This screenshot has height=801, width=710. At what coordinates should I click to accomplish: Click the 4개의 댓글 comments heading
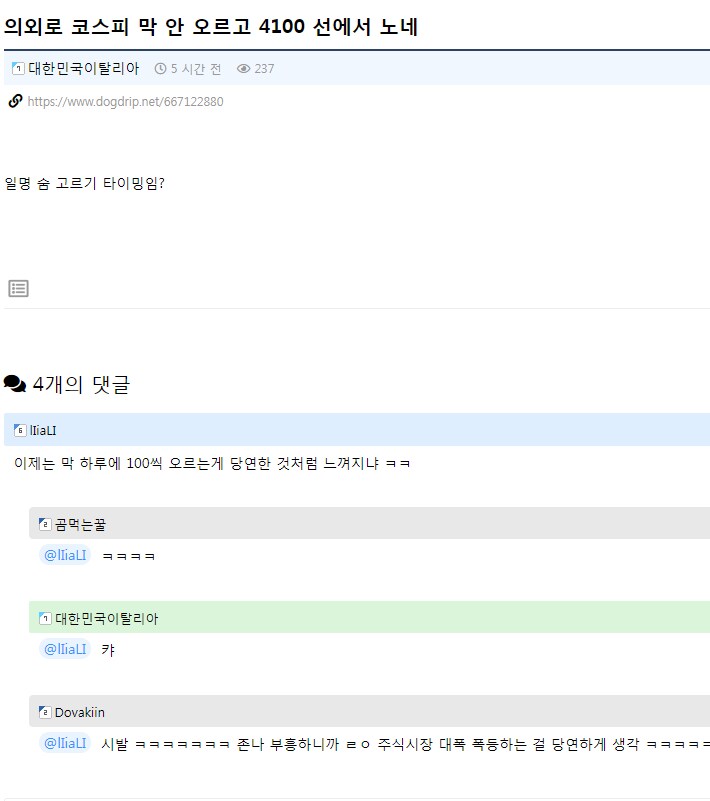click(x=82, y=384)
